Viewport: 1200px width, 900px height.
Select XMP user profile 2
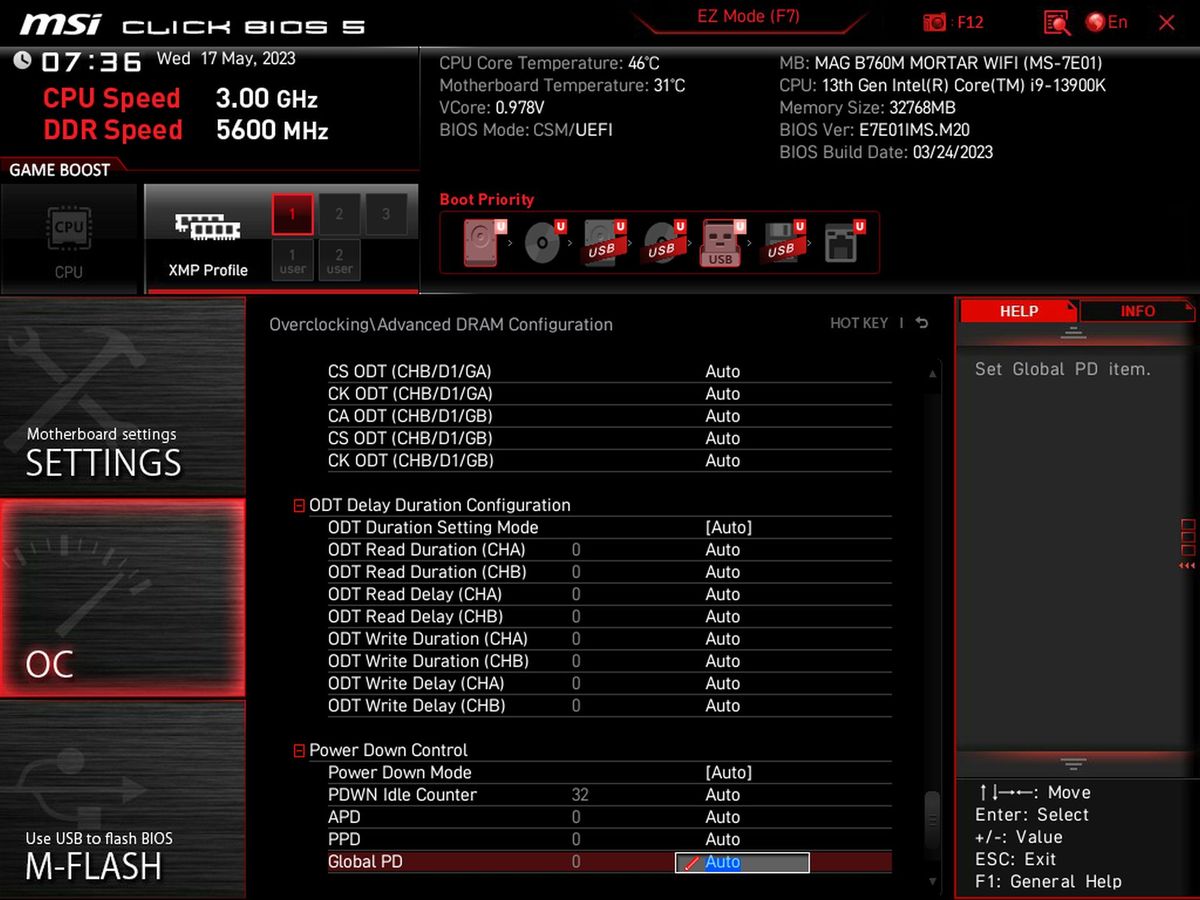pyautogui.click(x=339, y=261)
